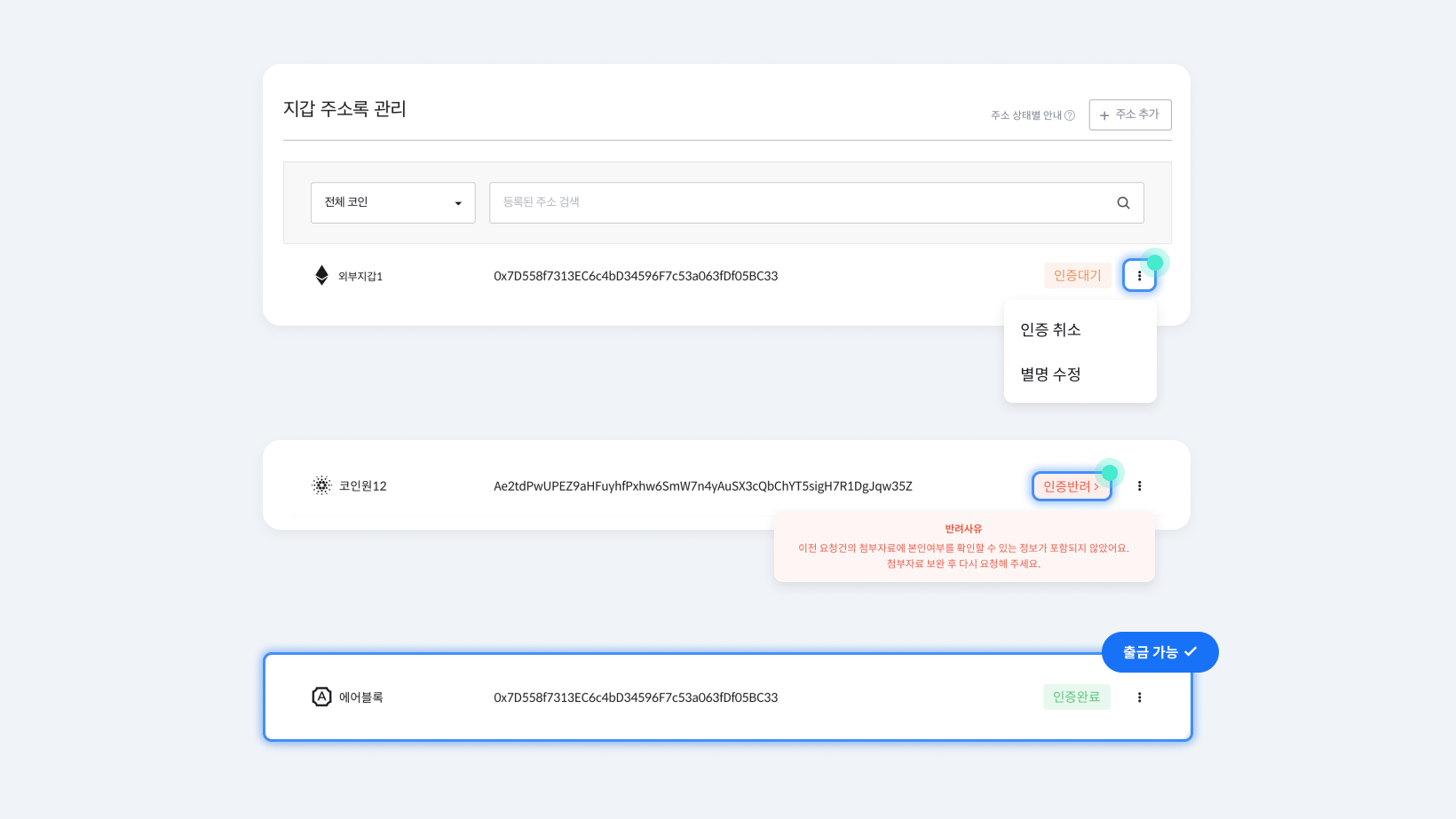Click the Arbitrum icon beside 에어블록
Screen dimensions: 1456x819
click(x=321, y=697)
